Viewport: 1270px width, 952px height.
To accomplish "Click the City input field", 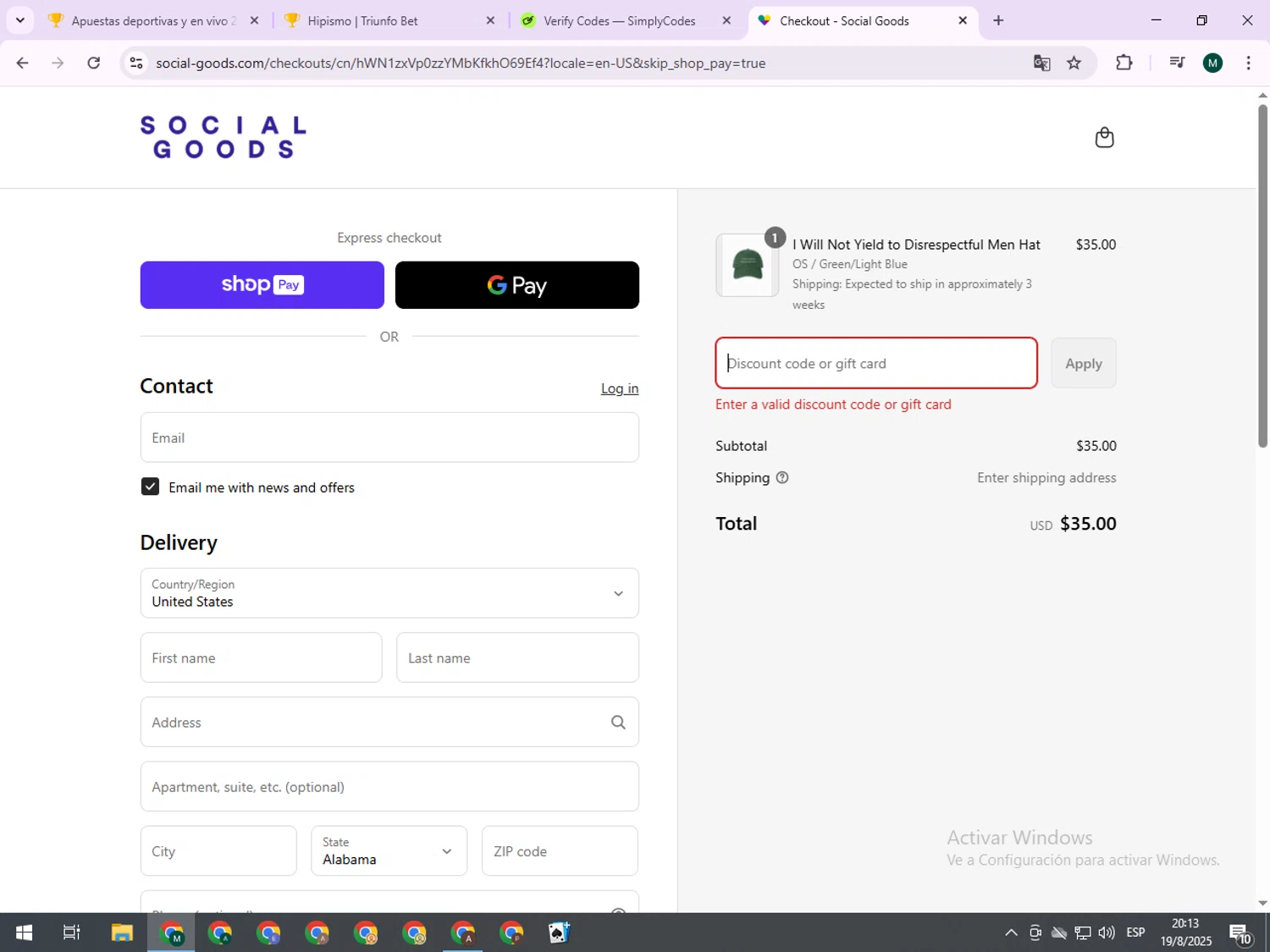I will tap(218, 850).
